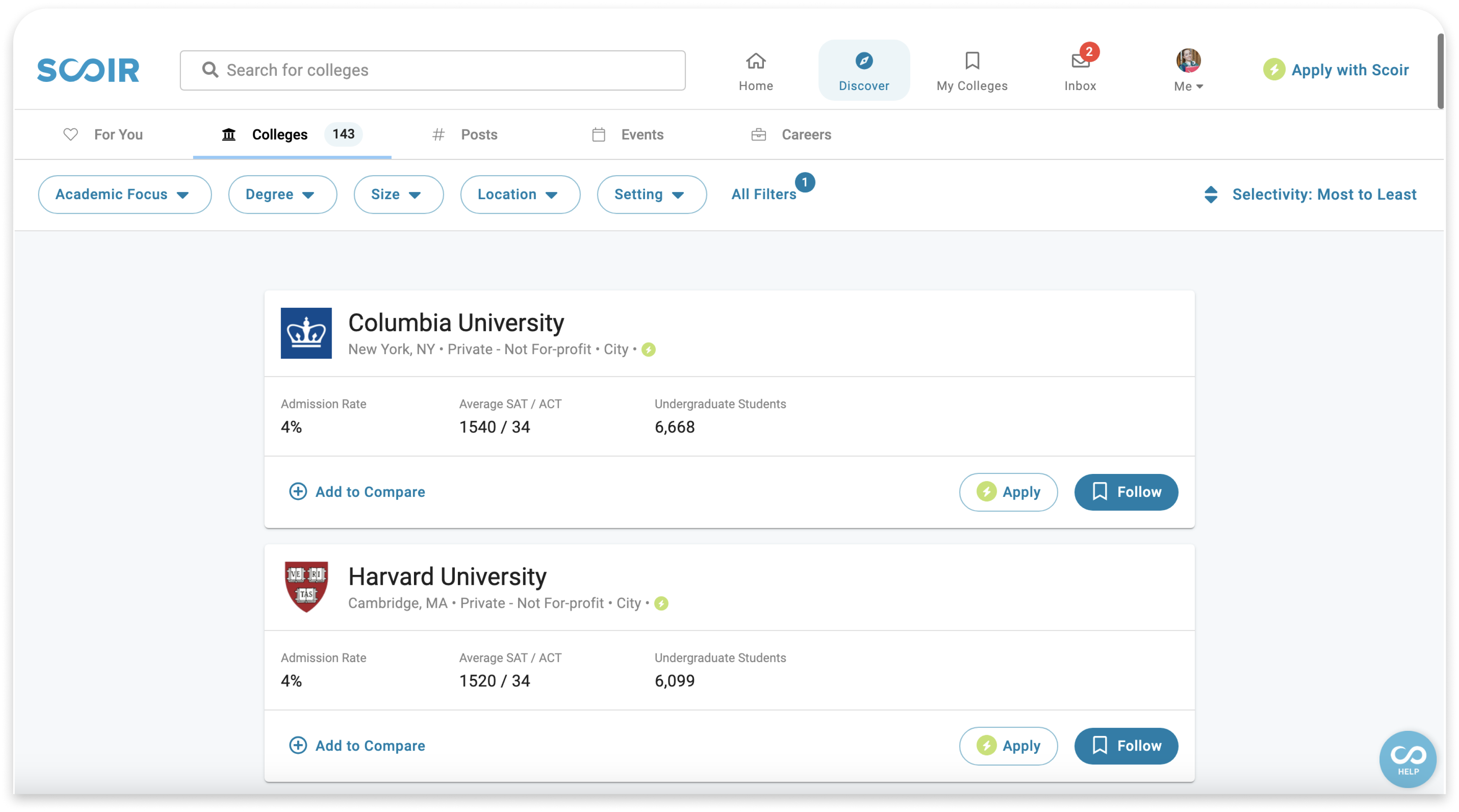Click Apply button for Columbia University

(x=1008, y=491)
